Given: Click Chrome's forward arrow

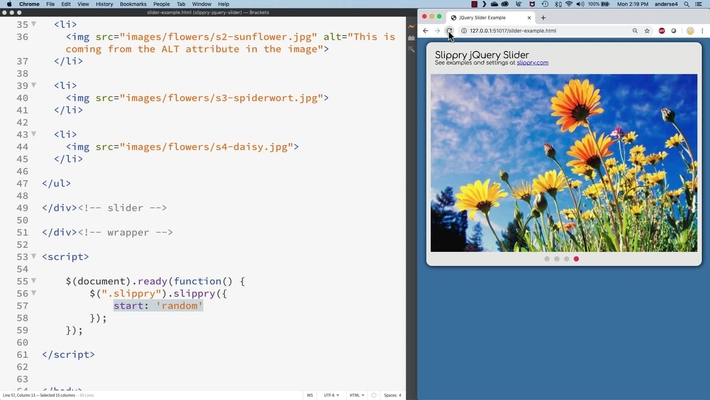Looking at the screenshot, I should (437, 31).
